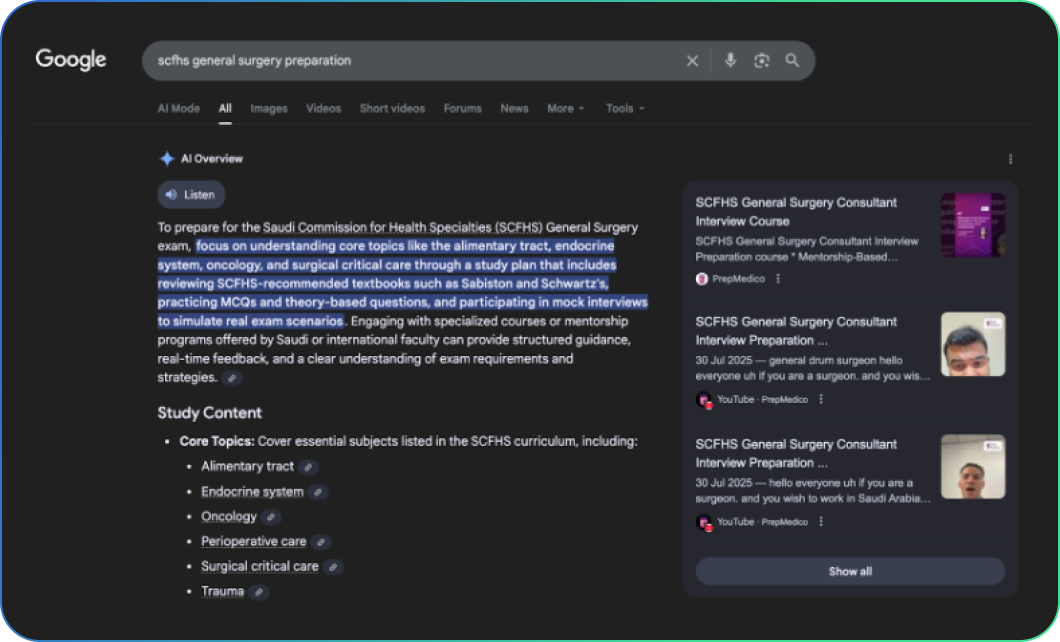The width and height of the screenshot is (1060, 642).
Task: Select the All results tab
Action: tap(225, 108)
